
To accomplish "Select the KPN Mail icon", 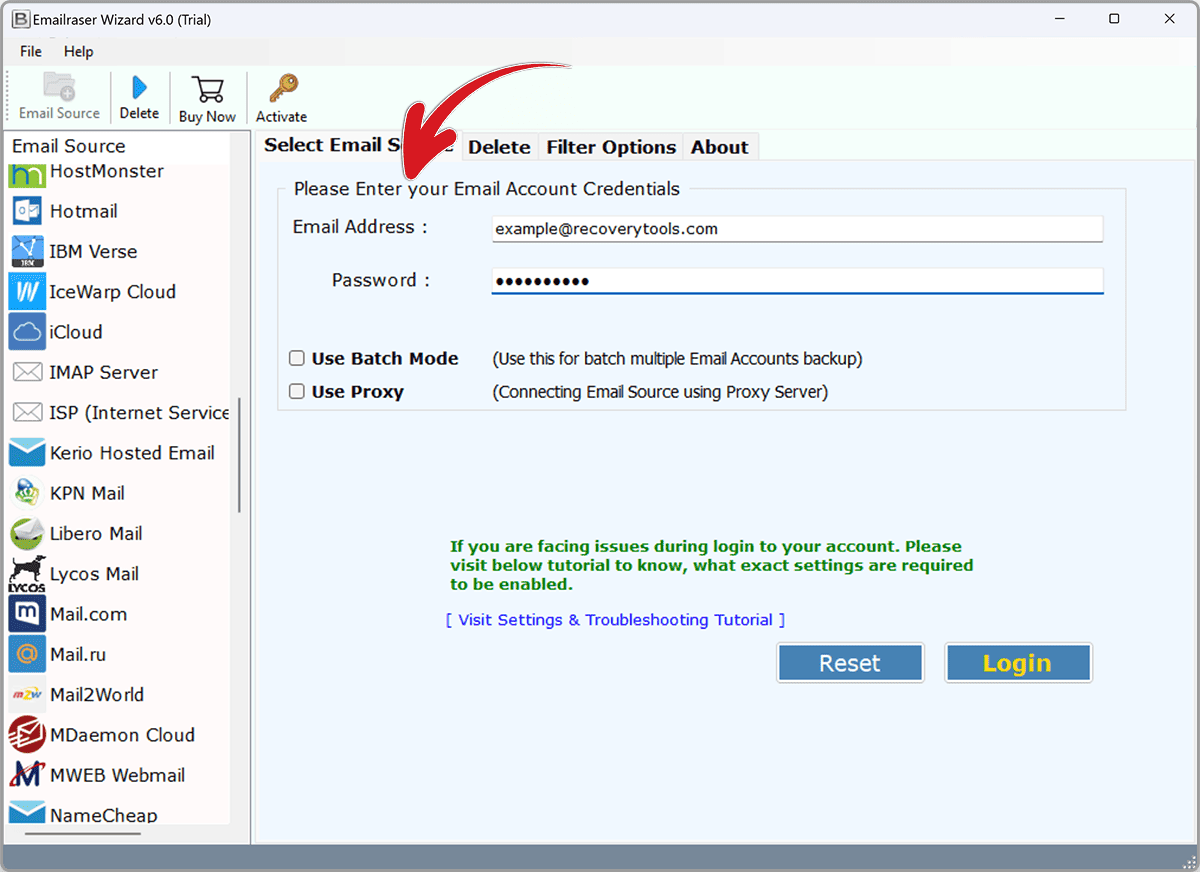I will 25,493.
